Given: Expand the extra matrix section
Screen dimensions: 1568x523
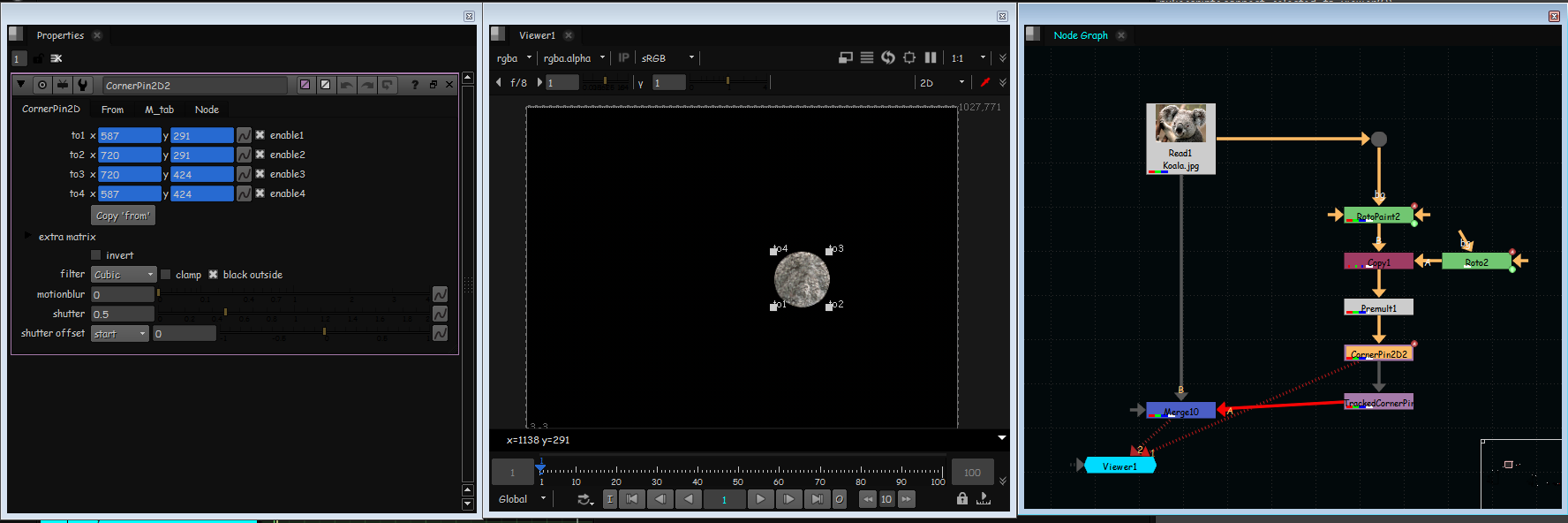Looking at the screenshot, I should pyautogui.click(x=28, y=236).
